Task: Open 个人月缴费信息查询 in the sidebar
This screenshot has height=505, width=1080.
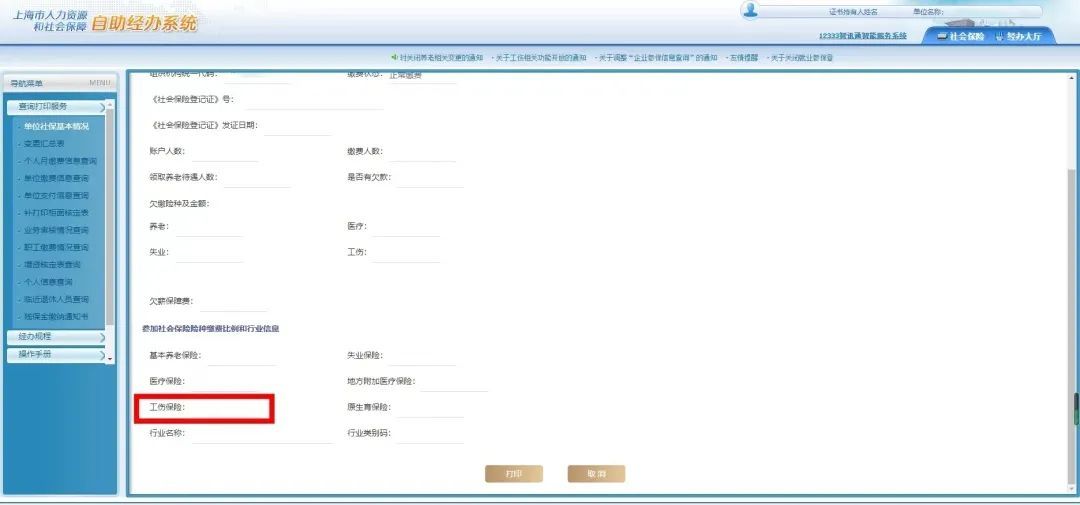Action: (60, 161)
